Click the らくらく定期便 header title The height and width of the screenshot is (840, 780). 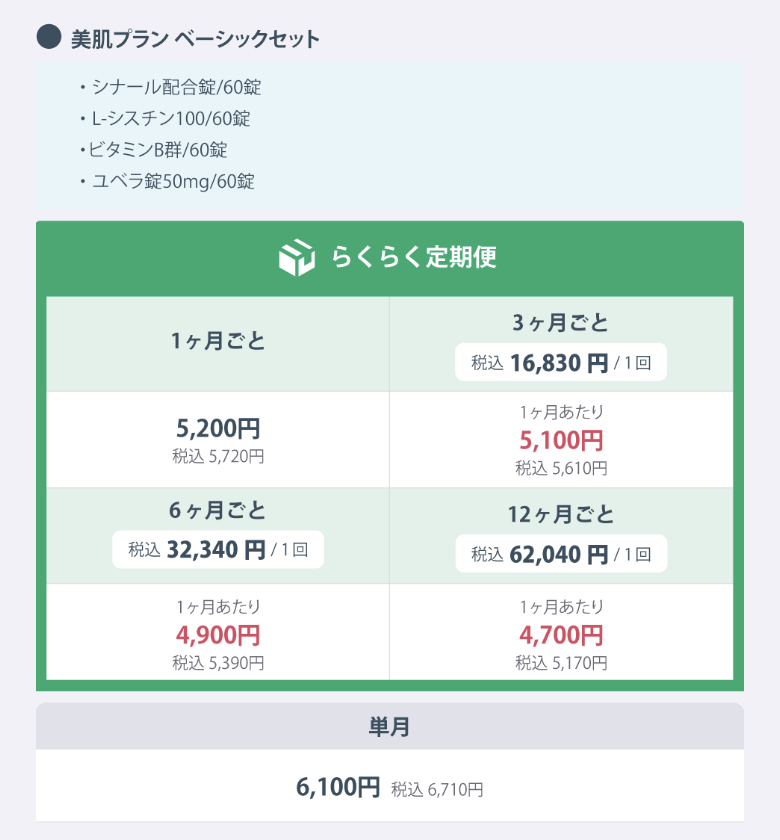coord(414,257)
